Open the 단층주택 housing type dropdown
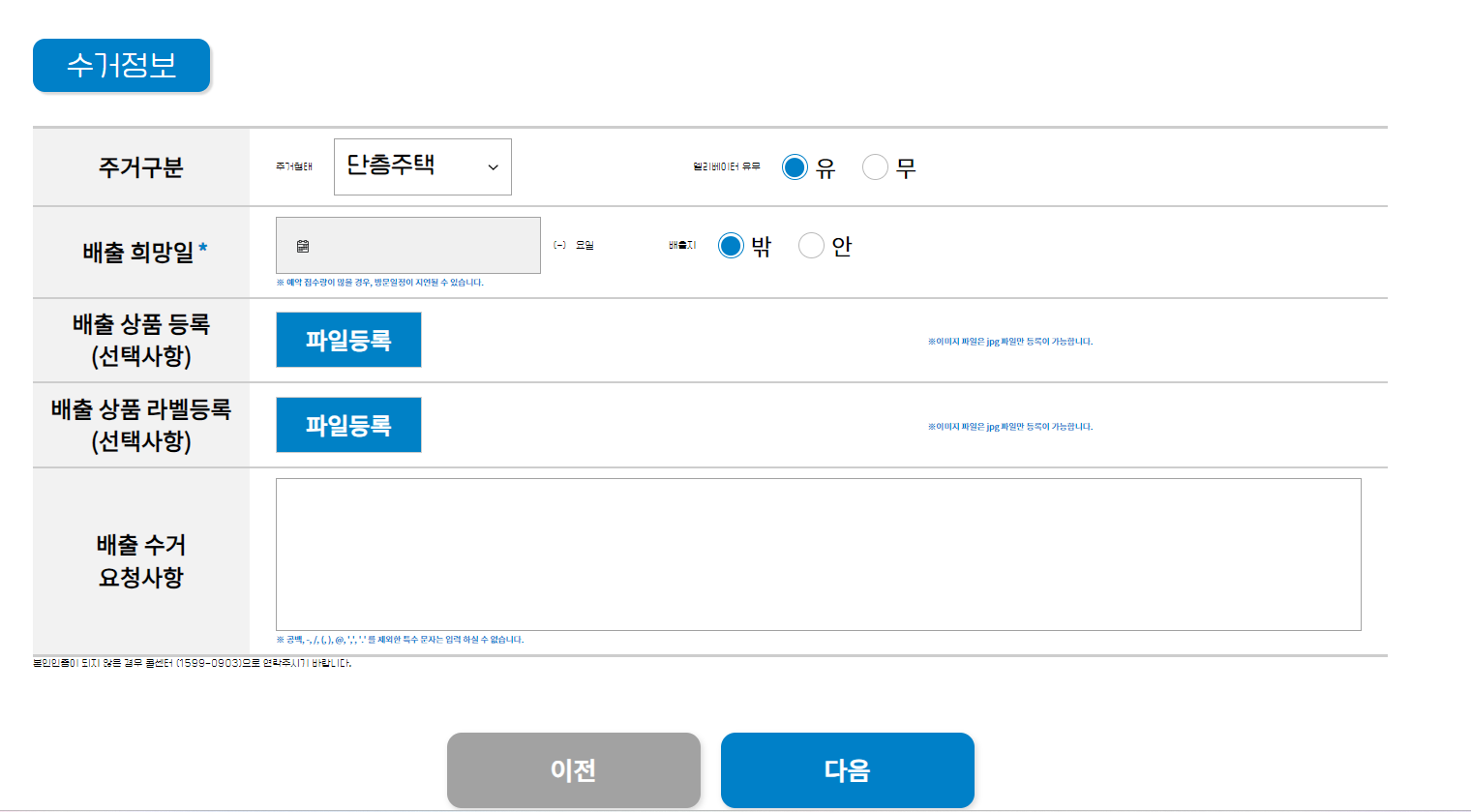The width and height of the screenshot is (1471, 812). pyautogui.click(x=422, y=166)
